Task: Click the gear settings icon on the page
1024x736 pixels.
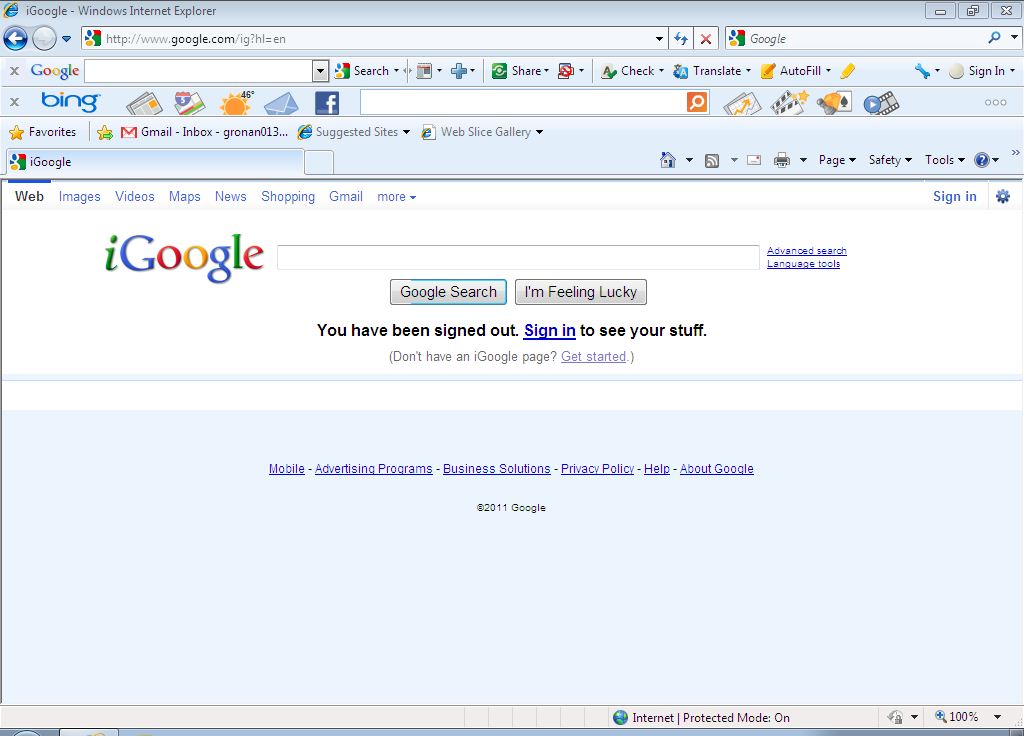Action: (1002, 196)
